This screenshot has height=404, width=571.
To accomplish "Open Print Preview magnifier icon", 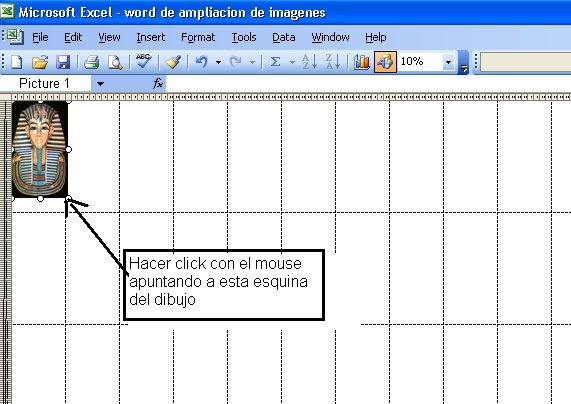I will tap(115, 62).
